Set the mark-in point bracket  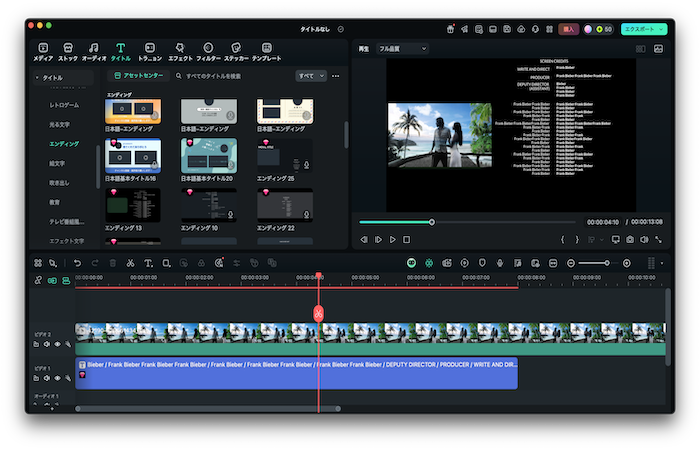click(562, 240)
